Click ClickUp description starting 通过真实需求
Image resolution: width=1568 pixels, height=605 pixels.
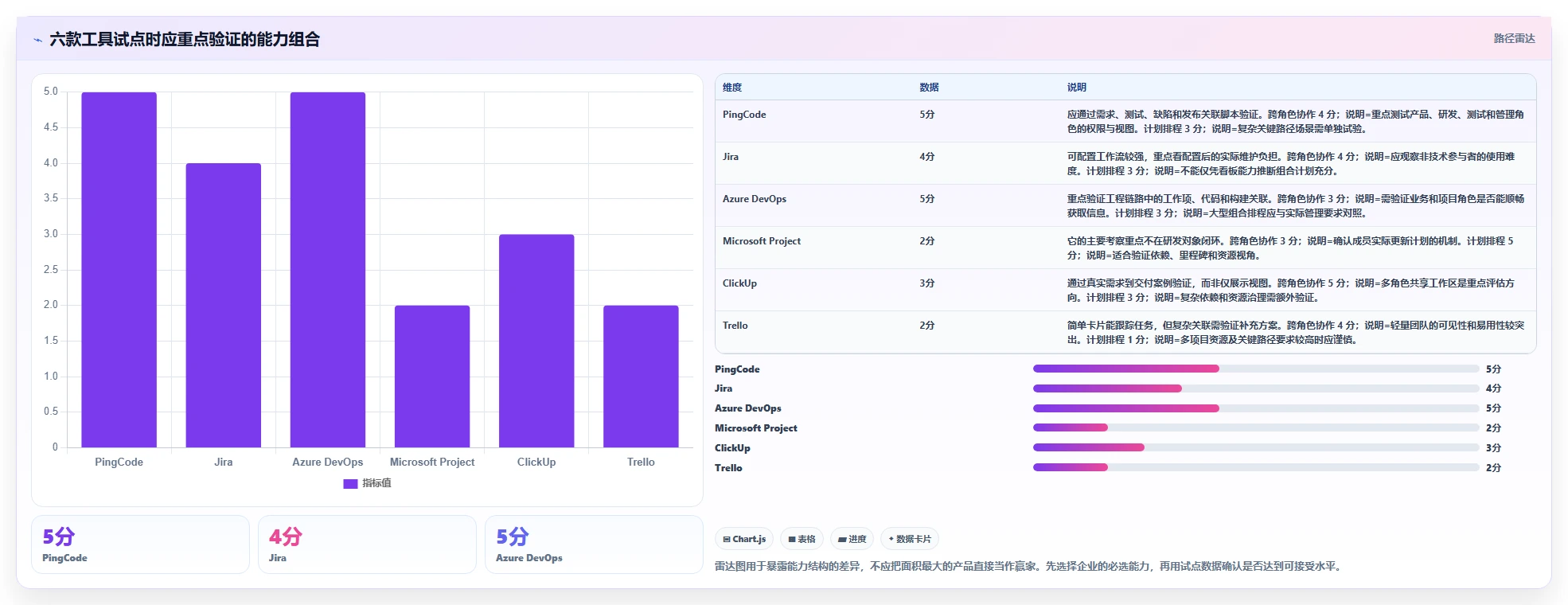1291,291
